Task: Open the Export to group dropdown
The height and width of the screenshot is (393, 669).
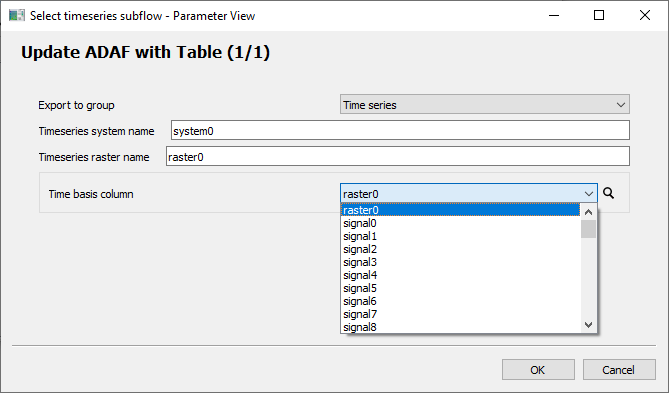Action: coord(485,105)
